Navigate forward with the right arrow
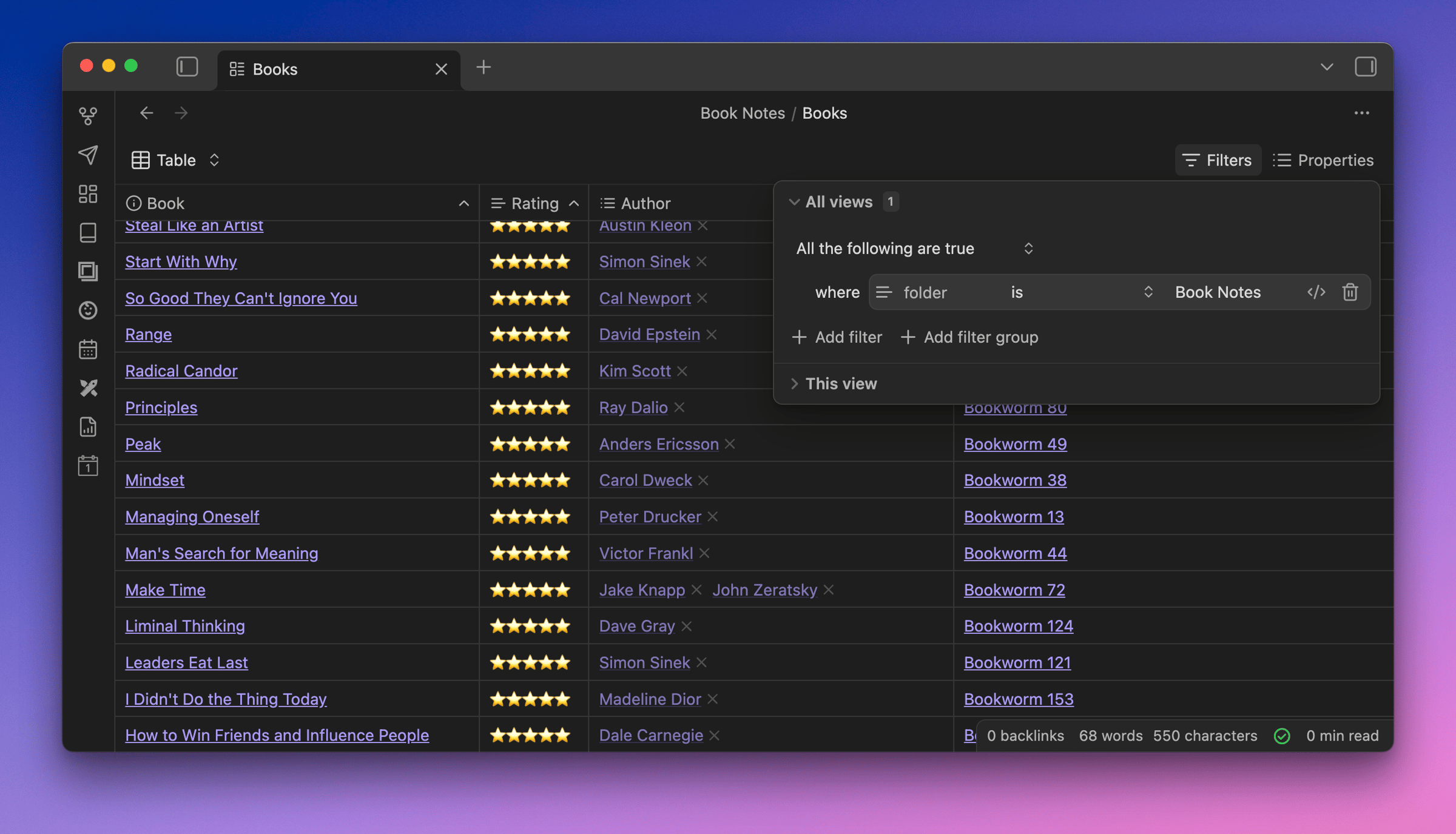Viewport: 1456px width, 834px height. click(181, 113)
